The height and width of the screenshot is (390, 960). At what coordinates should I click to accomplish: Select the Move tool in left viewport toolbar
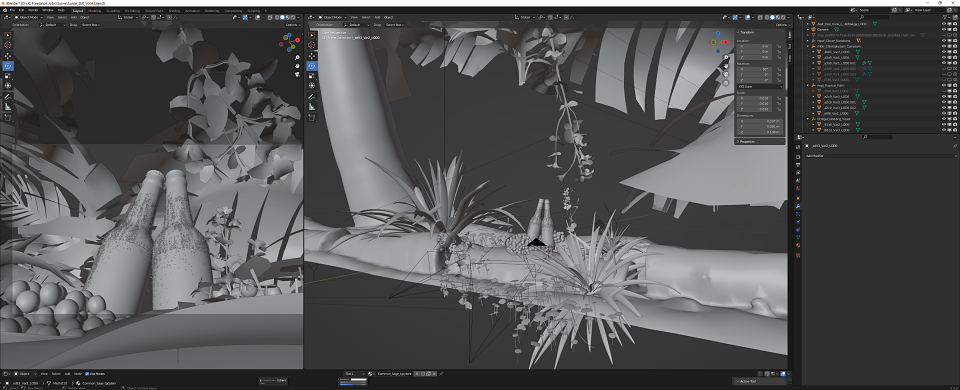(8, 56)
